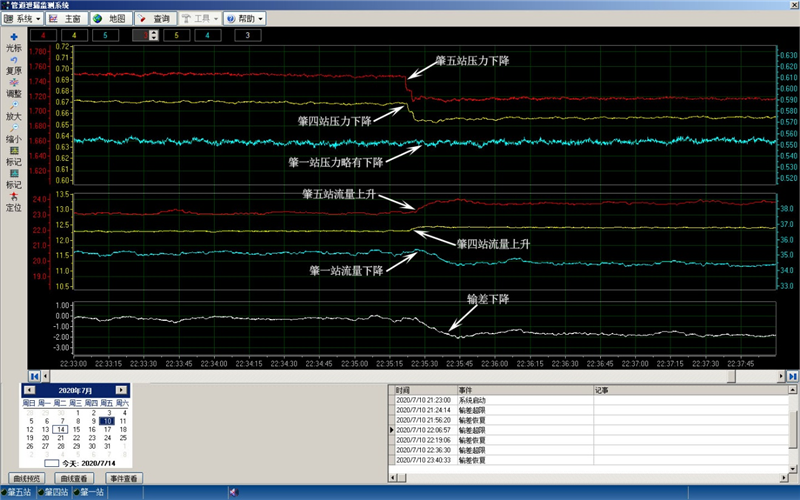Image resolution: width=800 pixels, height=500 pixels.
Task: Go to previous month in calendar
Action: (28, 390)
